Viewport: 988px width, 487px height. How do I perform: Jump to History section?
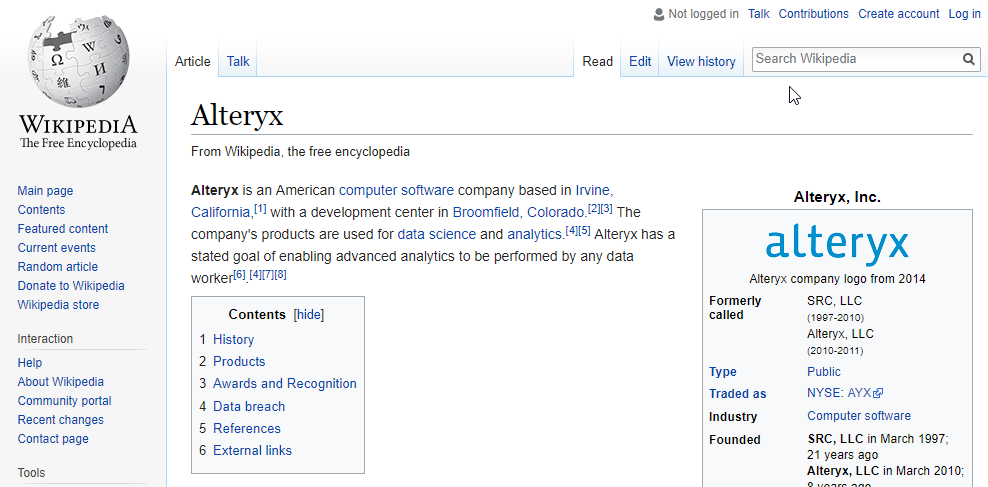click(233, 340)
